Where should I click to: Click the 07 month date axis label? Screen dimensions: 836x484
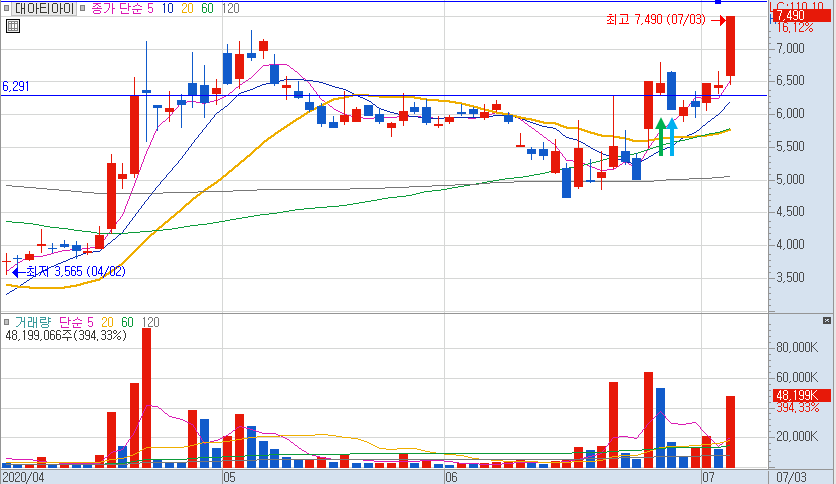(708, 477)
